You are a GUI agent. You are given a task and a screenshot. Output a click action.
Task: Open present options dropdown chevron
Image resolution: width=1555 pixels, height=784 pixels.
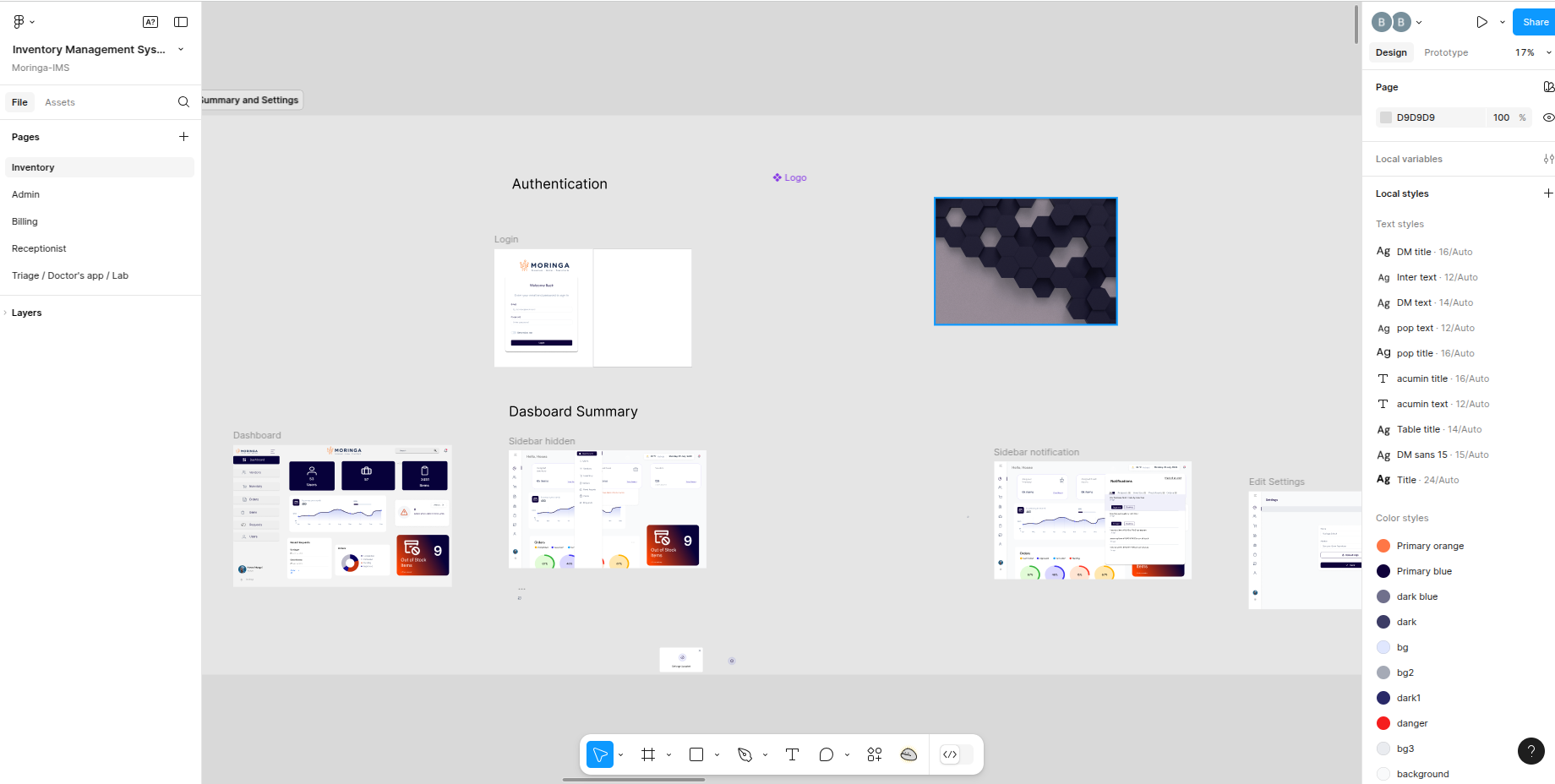point(1503,22)
